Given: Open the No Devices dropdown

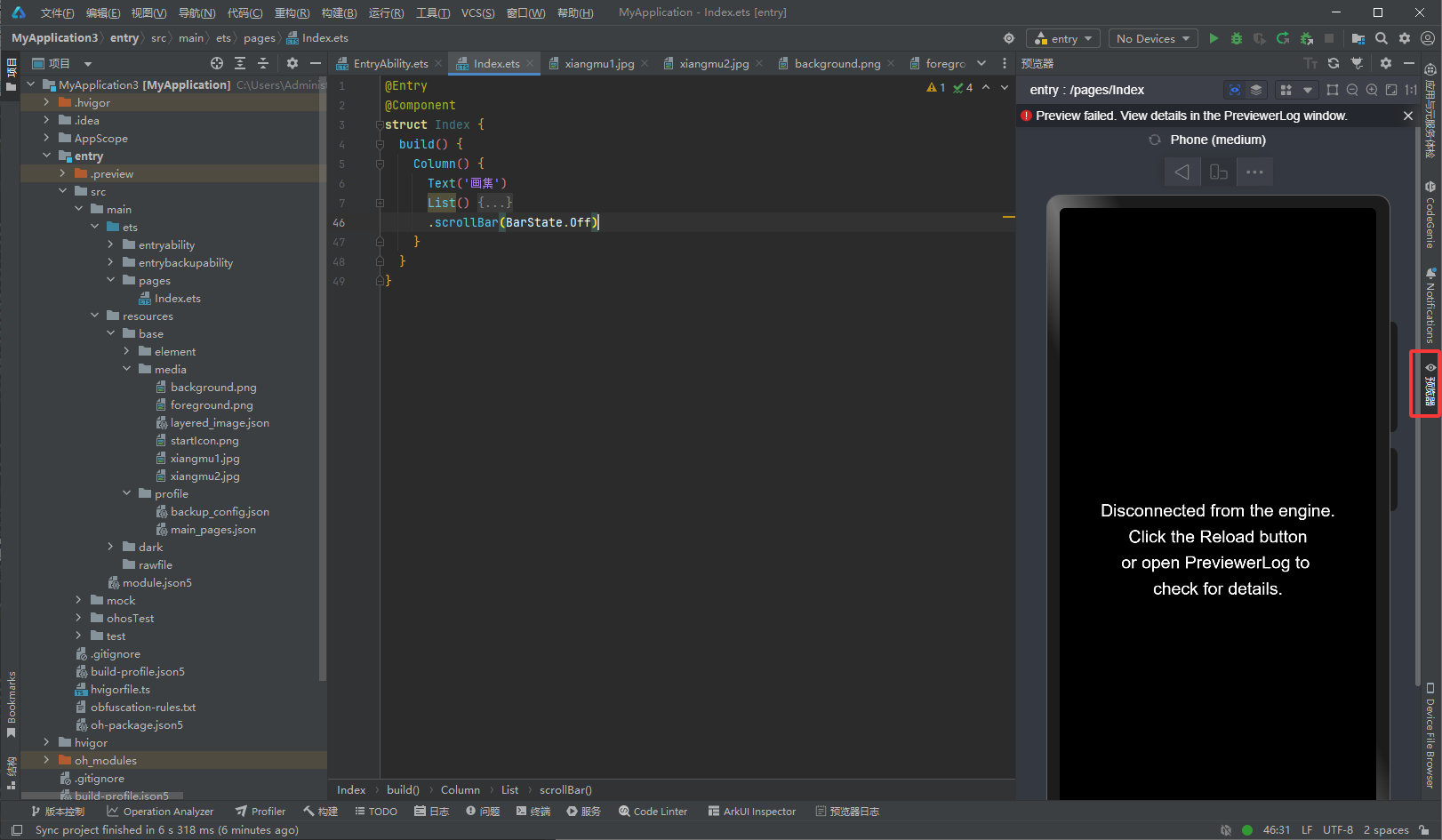Looking at the screenshot, I should click(1152, 38).
